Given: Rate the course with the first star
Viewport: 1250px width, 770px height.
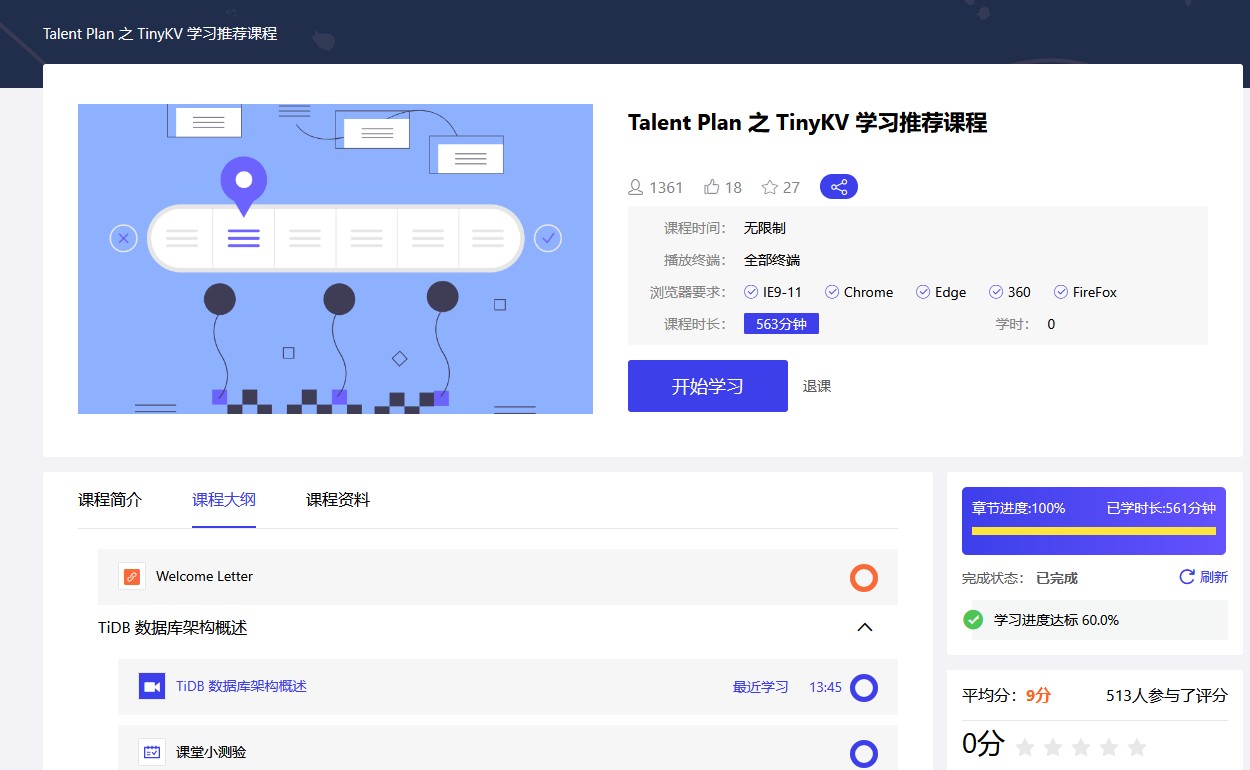Looking at the screenshot, I should 1025,747.
